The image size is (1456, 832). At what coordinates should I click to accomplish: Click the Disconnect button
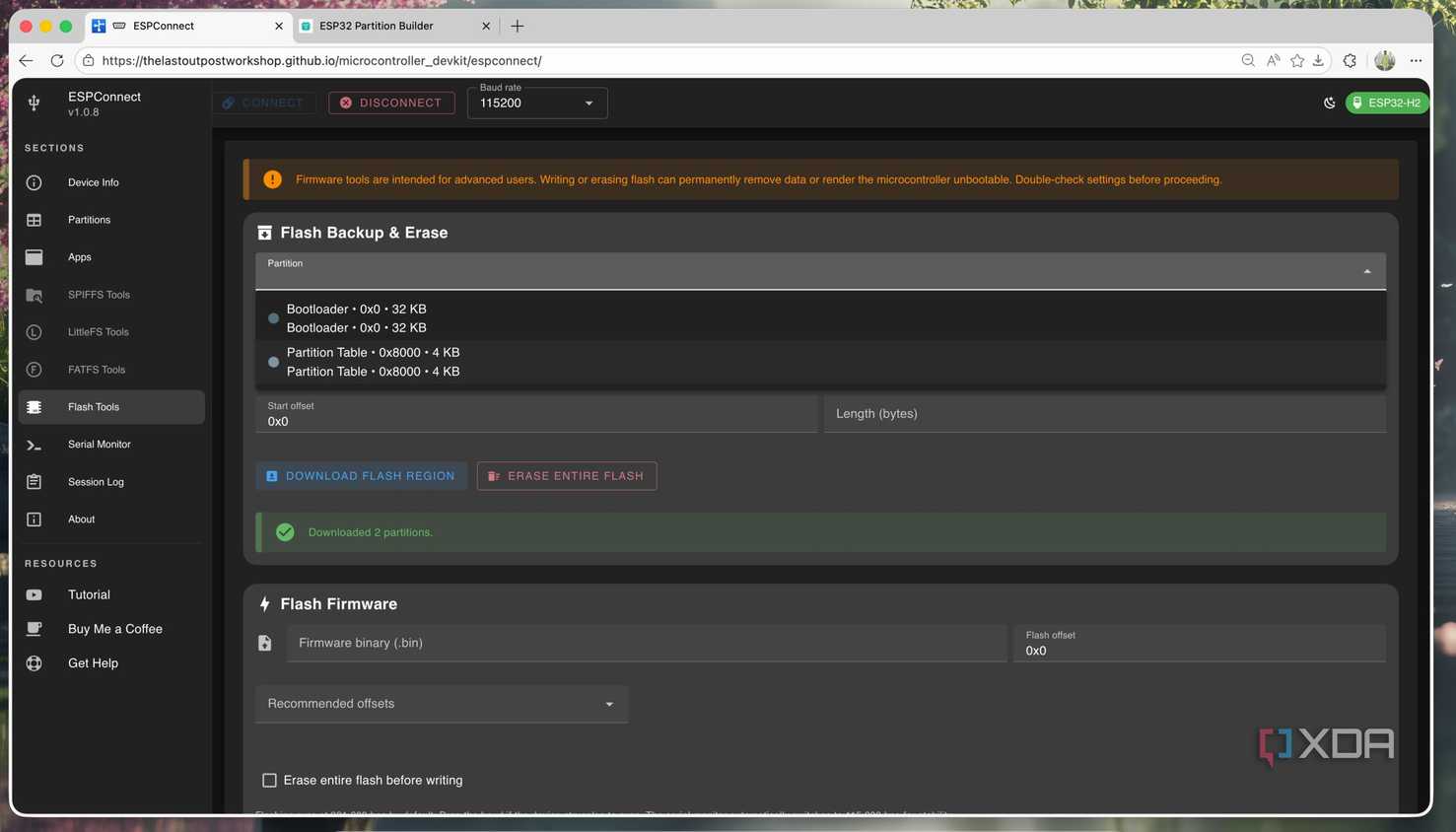pyautogui.click(x=391, y=103)
